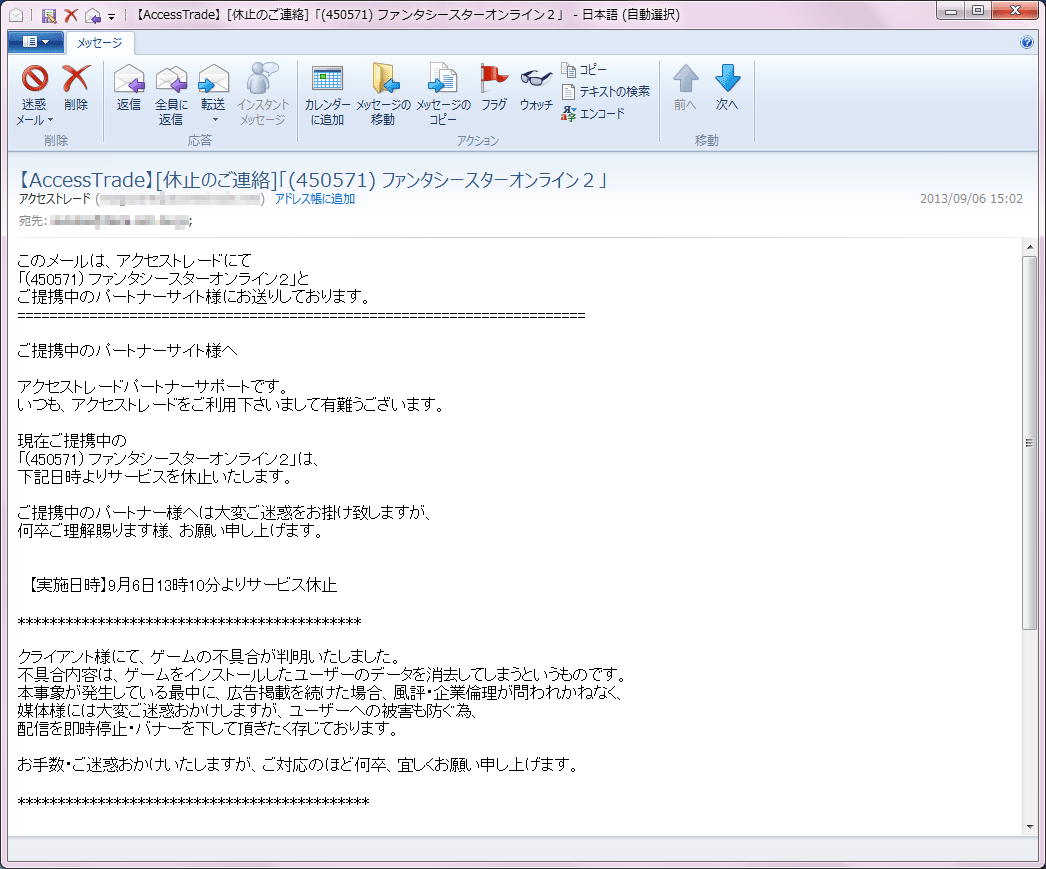Click the line ご提携中のパートナーサイト様にお送りしております。

(x=193, y=297)
